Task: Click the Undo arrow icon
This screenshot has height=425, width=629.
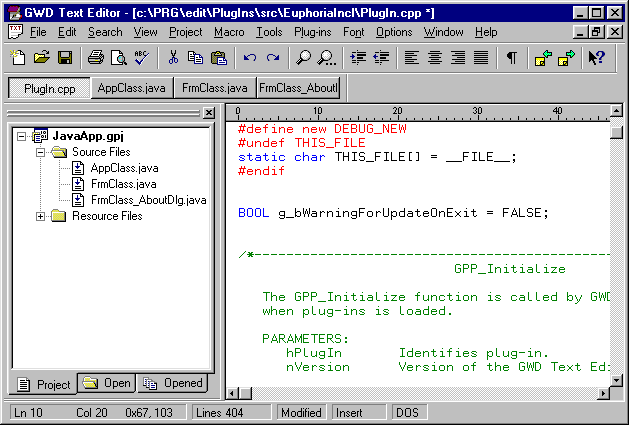Action: 249,58
